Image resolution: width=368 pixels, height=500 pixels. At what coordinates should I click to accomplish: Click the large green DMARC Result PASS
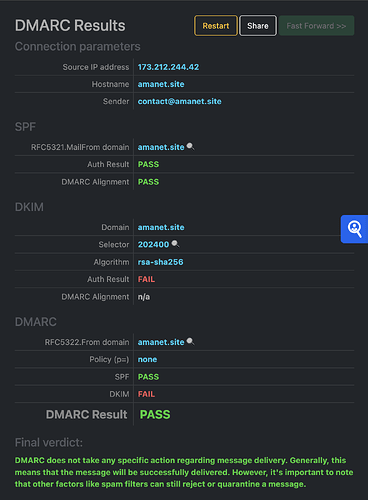(155, 414)
